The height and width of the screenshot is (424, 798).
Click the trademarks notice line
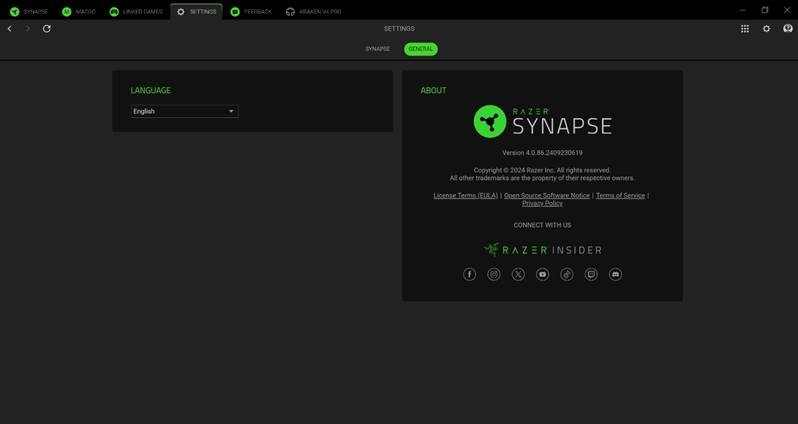(x=543, y=178)
